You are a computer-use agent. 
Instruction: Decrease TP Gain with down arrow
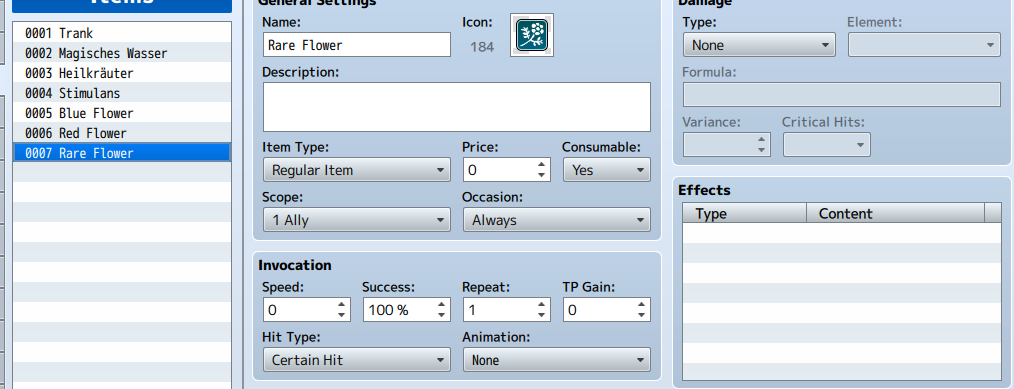[642, 315]
